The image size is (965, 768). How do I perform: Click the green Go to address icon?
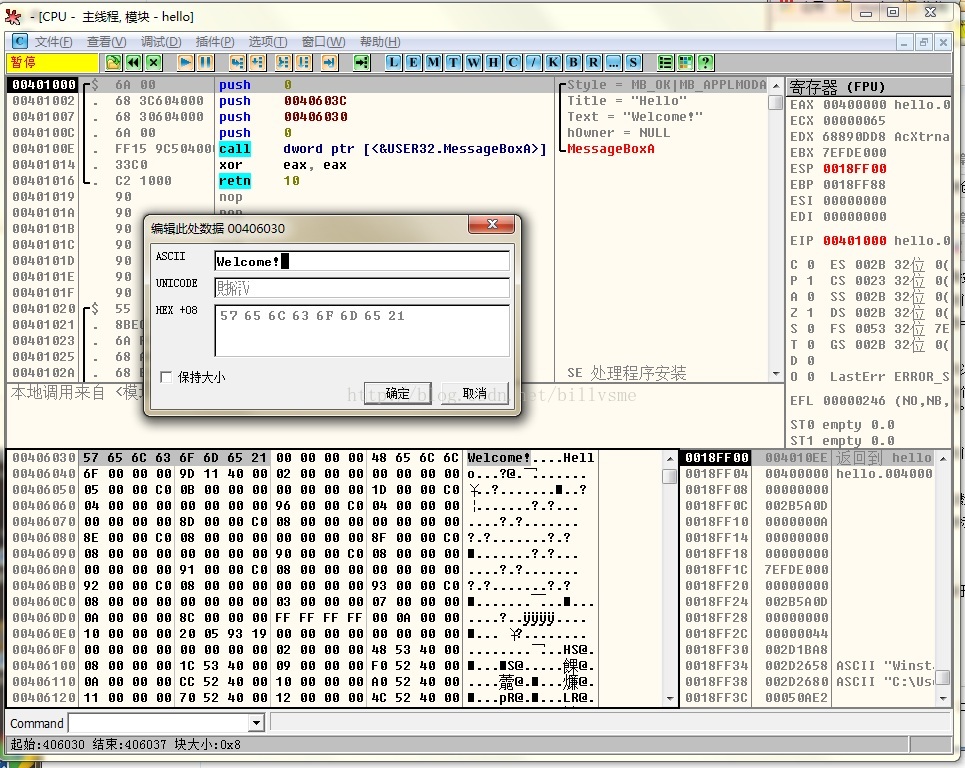(362, 62)
